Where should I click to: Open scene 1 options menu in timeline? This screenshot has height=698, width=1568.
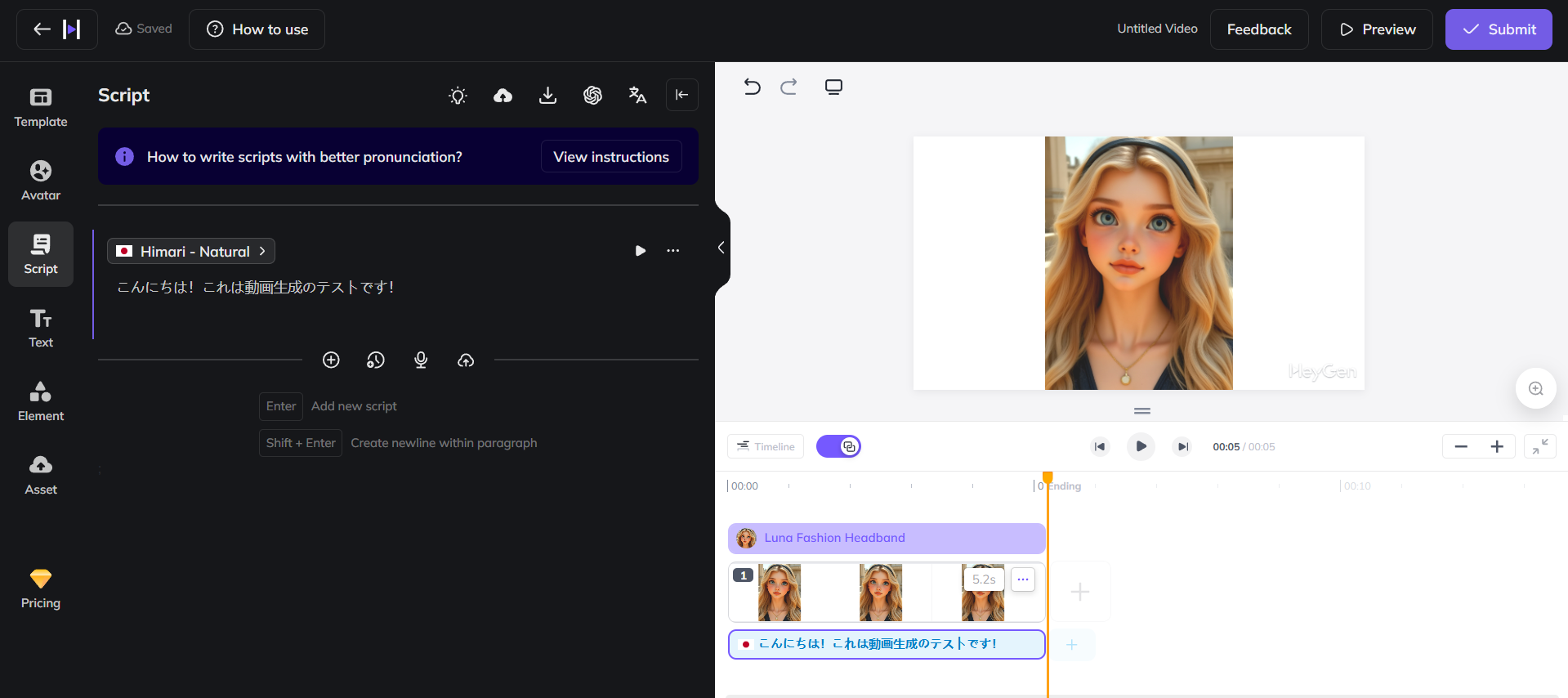point(1023,579)
